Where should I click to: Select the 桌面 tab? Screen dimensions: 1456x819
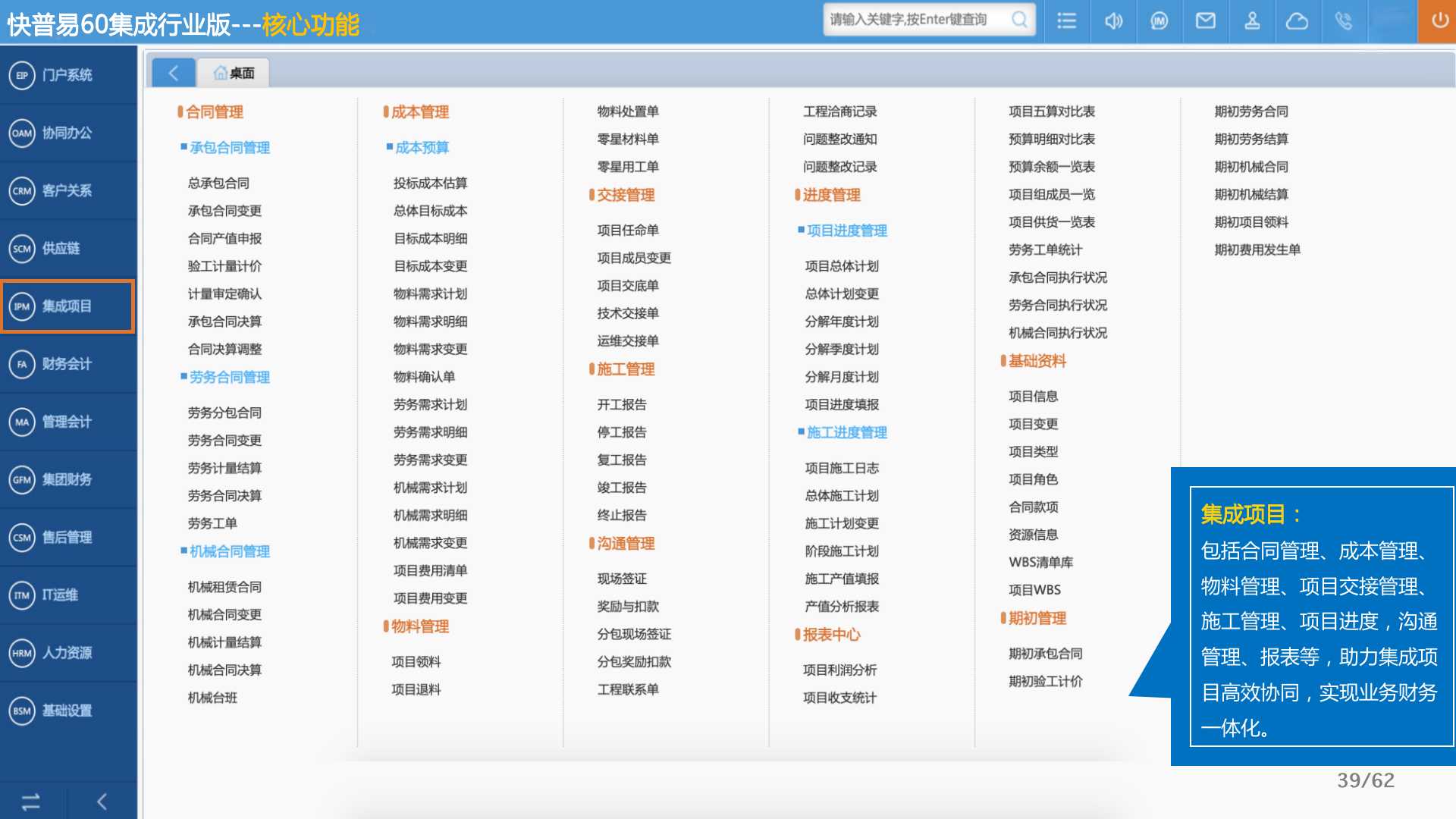[x=234, y=73]
